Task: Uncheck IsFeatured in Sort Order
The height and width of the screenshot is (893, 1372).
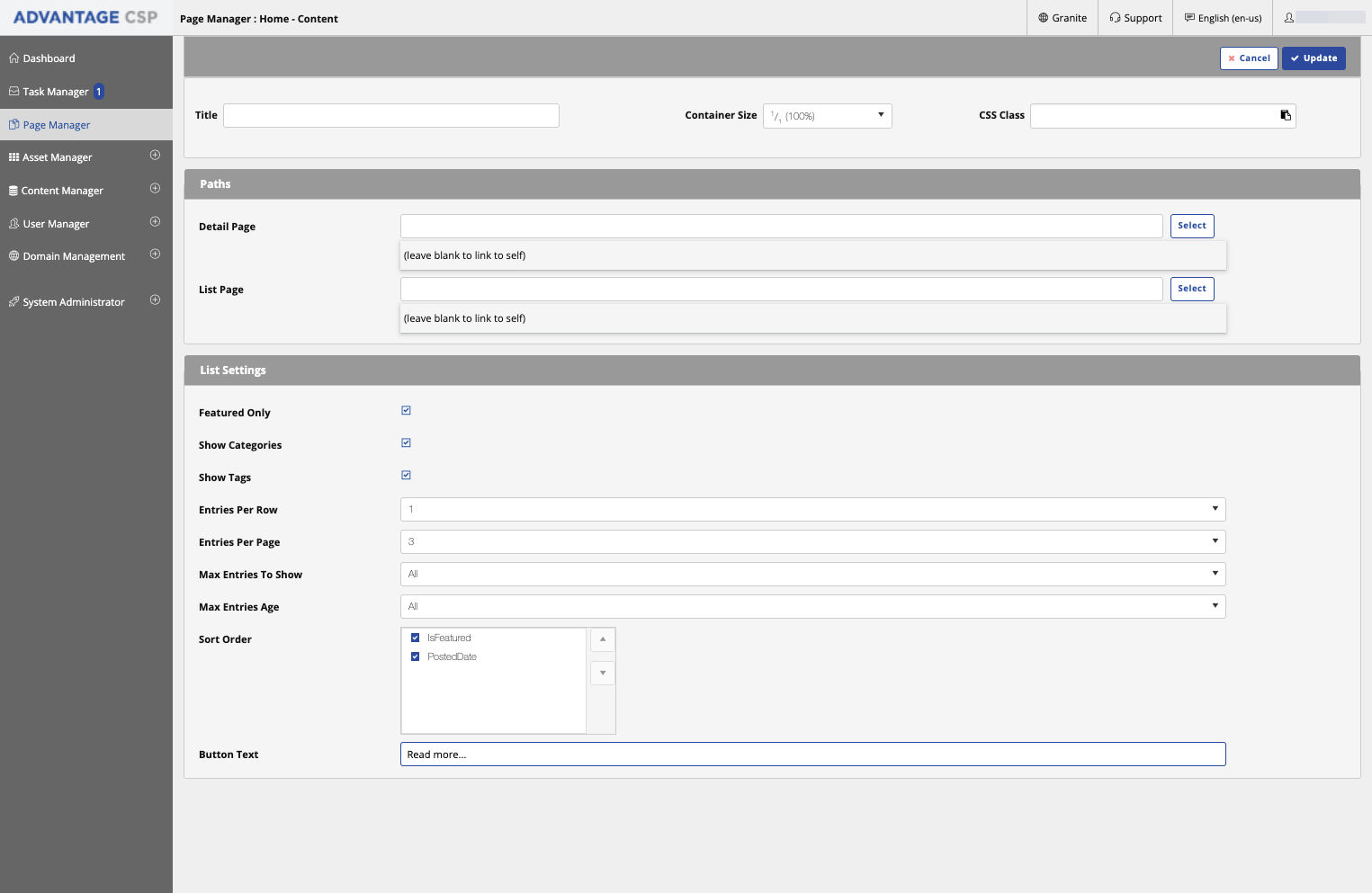Action: (x=415, y=638)
